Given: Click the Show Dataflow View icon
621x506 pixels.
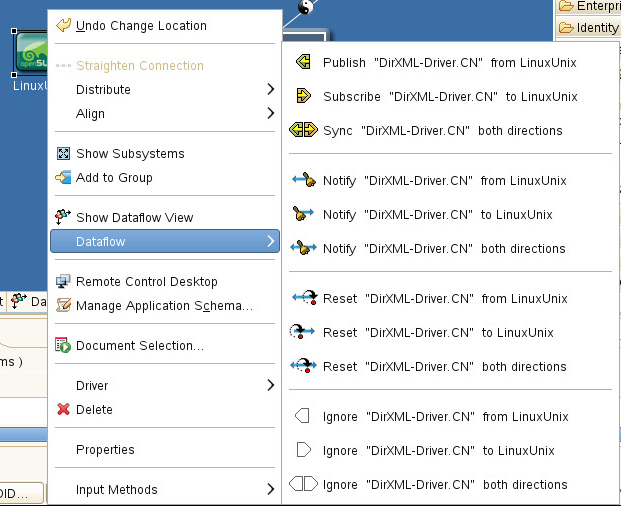Looking at the screenshot, I should [x=63, y=217].
